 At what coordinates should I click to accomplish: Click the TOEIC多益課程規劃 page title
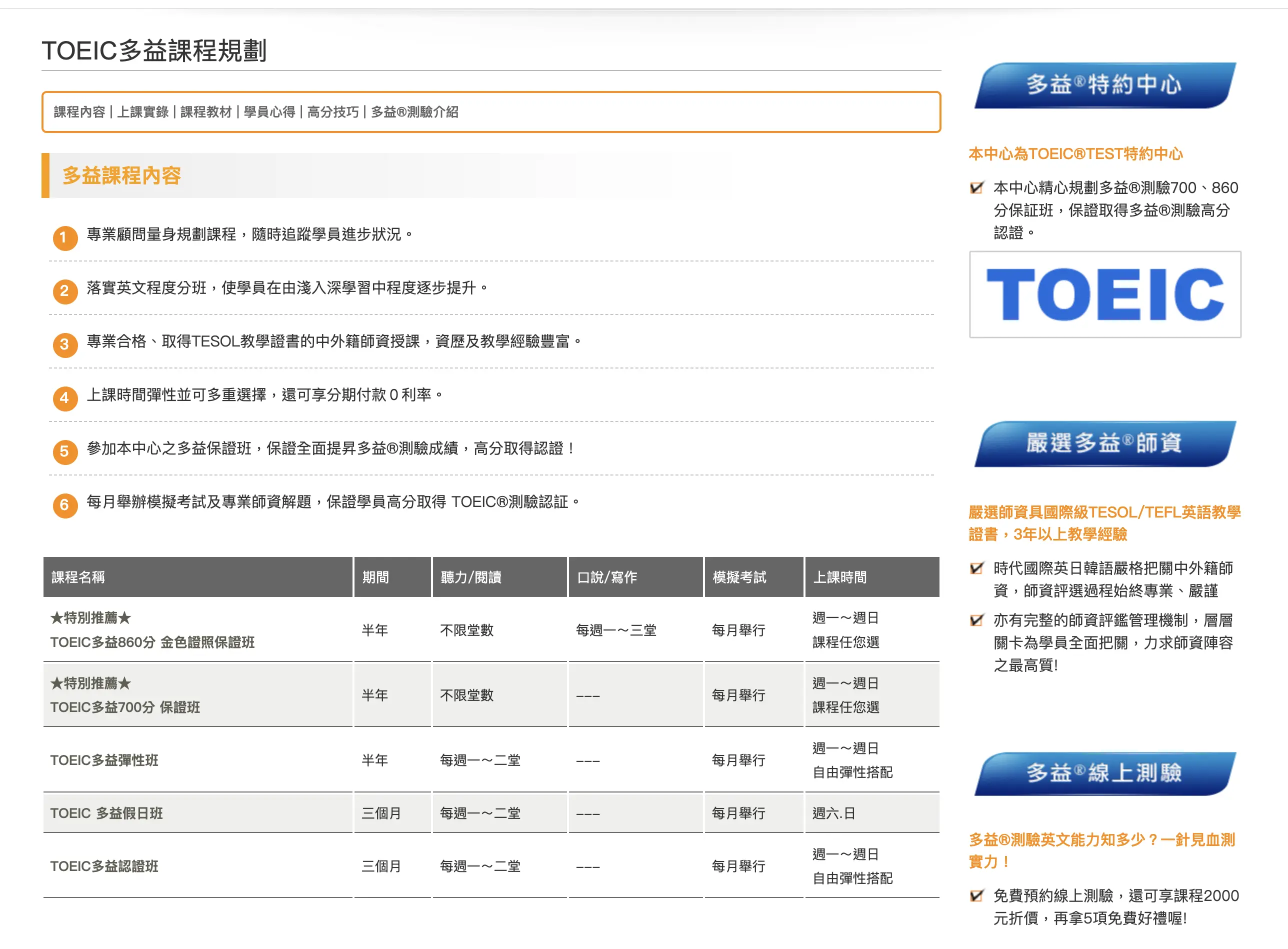[x=154, y=50]
